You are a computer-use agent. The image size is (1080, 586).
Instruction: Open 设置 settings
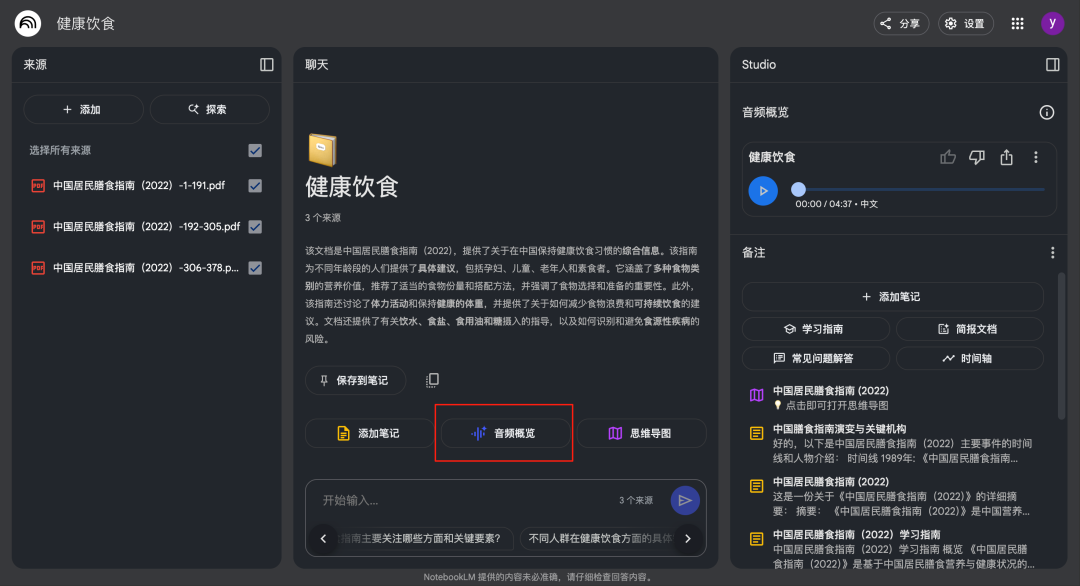coord(965,23)
